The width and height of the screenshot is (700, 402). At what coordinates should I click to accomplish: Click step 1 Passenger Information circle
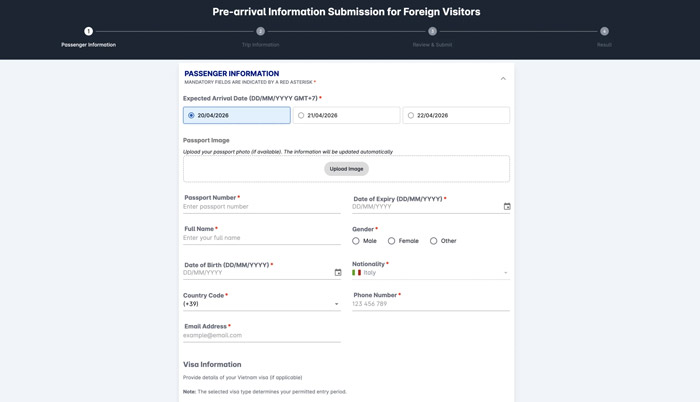click(x=88, y=31)
